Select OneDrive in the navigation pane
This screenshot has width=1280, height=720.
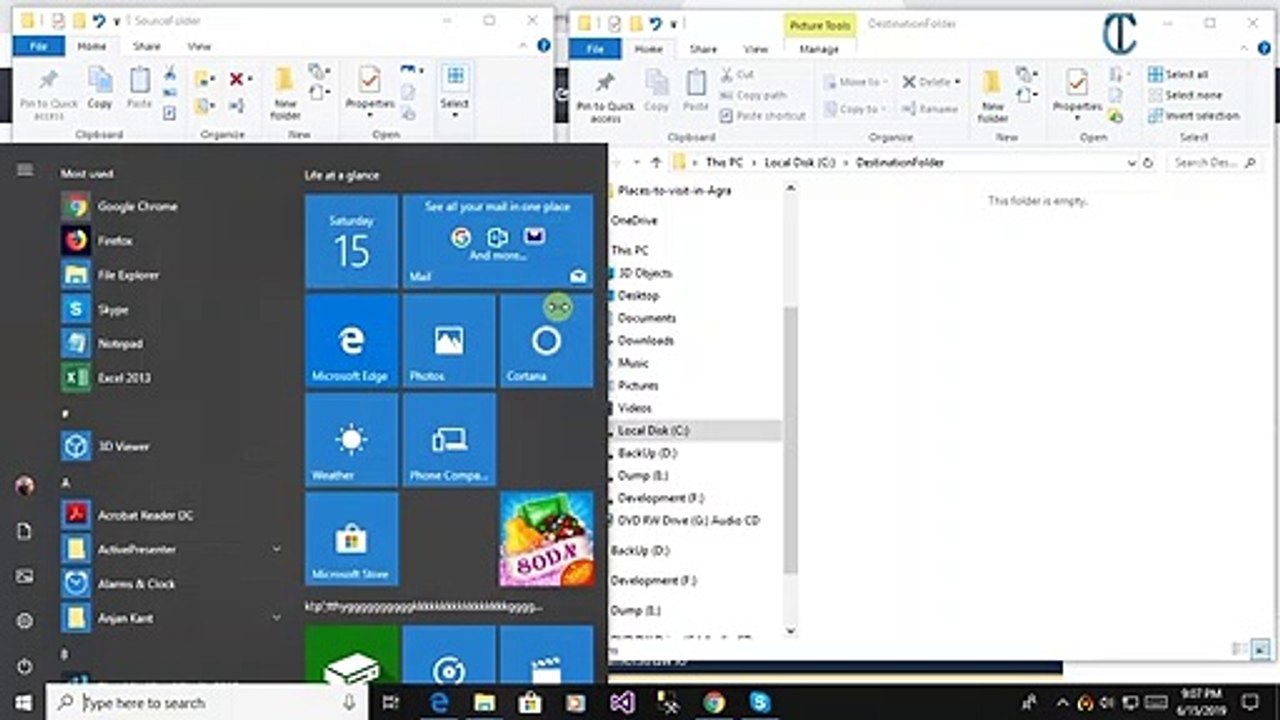(634, 220)
